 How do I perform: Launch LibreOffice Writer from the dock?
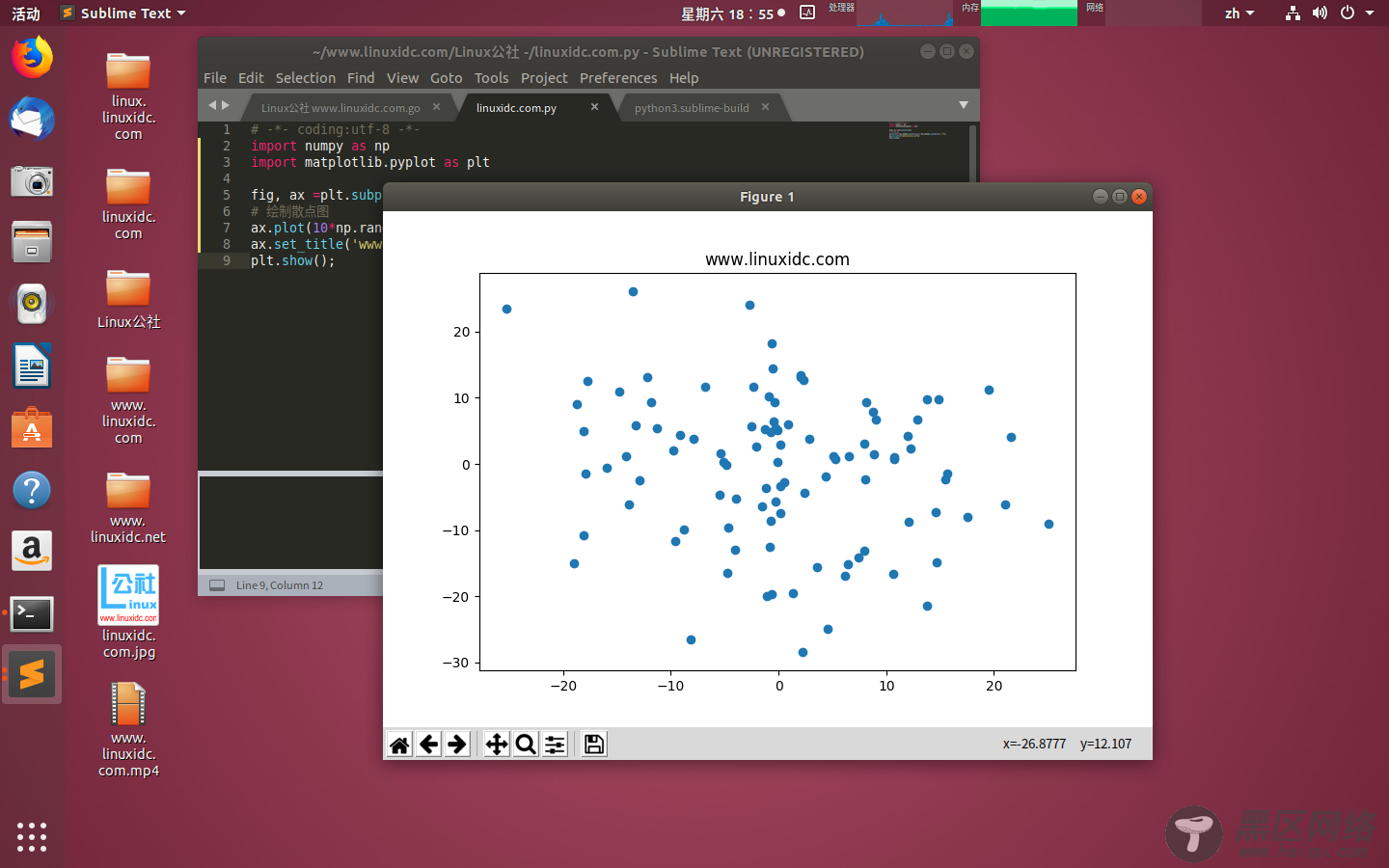32,366
